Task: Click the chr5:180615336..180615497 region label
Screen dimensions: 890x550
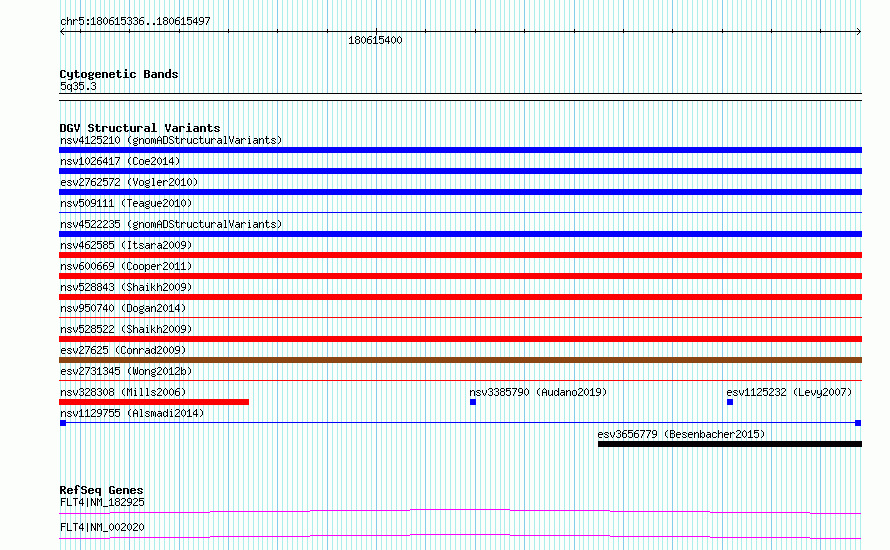Action: tap(135, 21)
